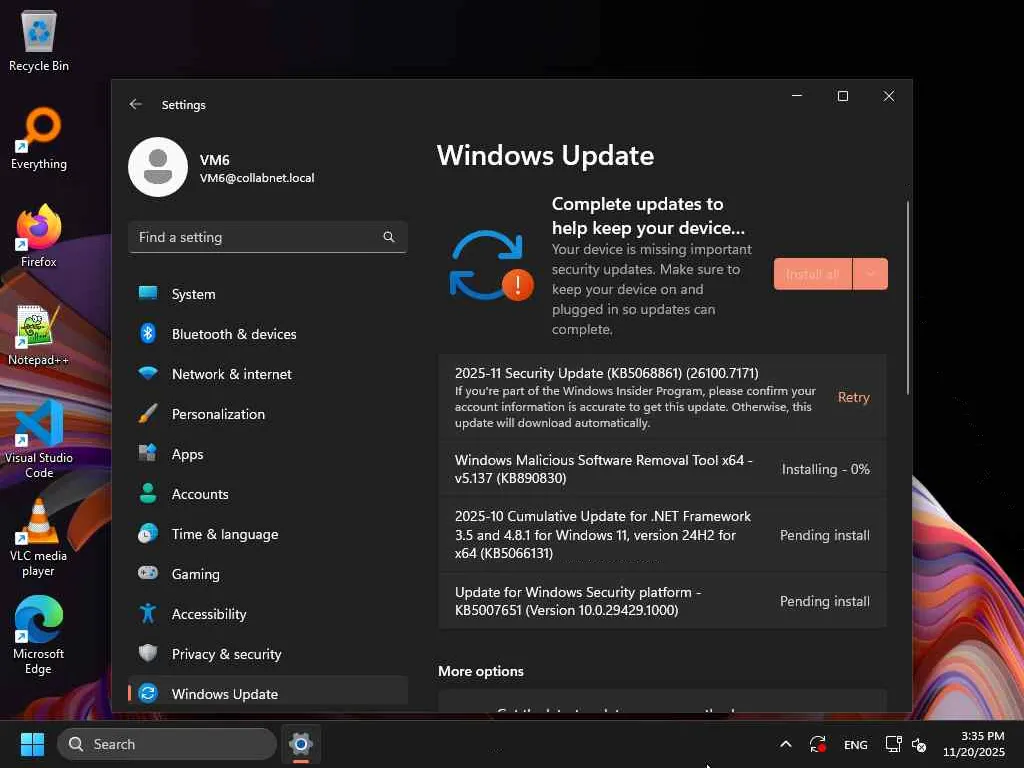Open the Accounts category
This screenshot has width=1024, height=768.
point(268,494)
